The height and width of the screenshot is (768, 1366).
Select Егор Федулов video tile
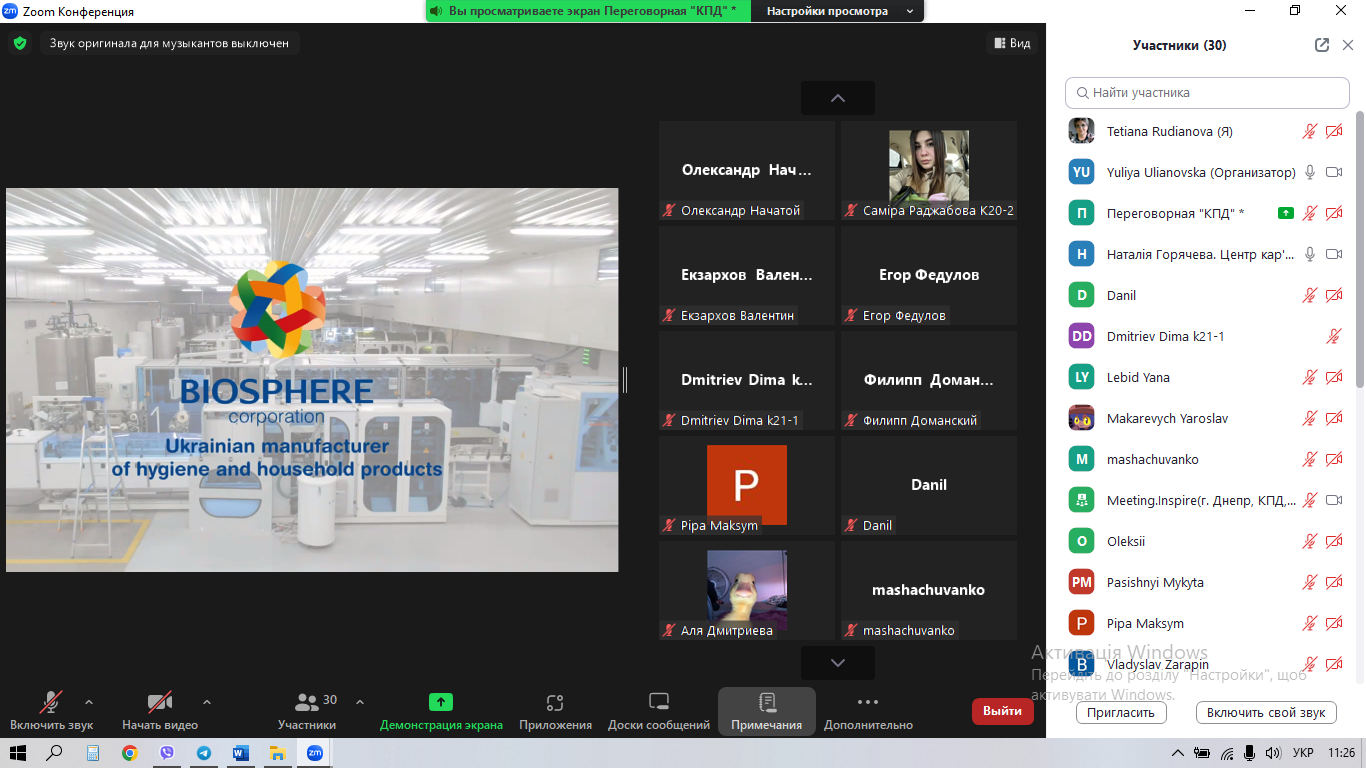tap(929, 276)
